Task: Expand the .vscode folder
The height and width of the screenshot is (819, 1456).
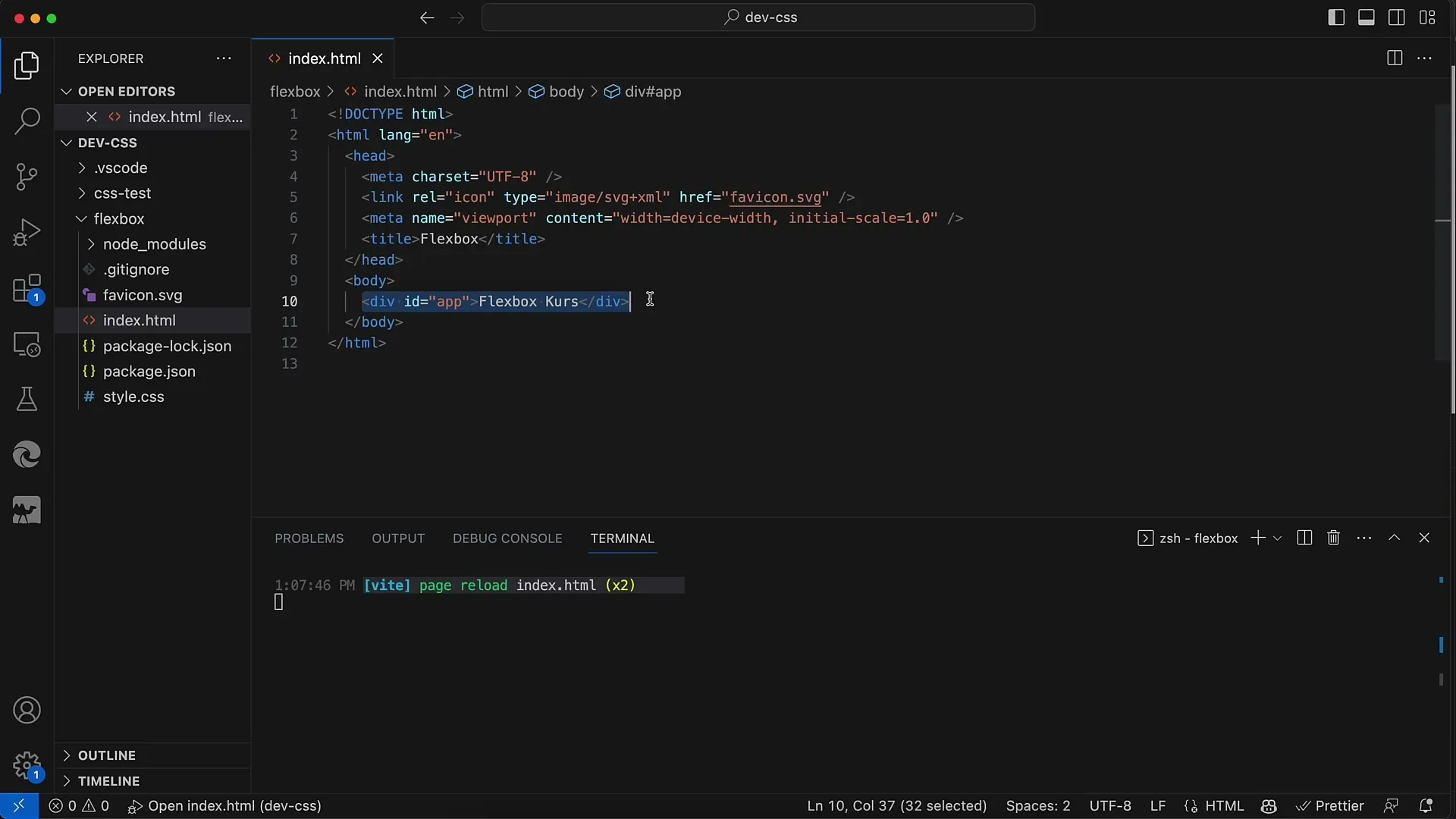Action: 152,168
